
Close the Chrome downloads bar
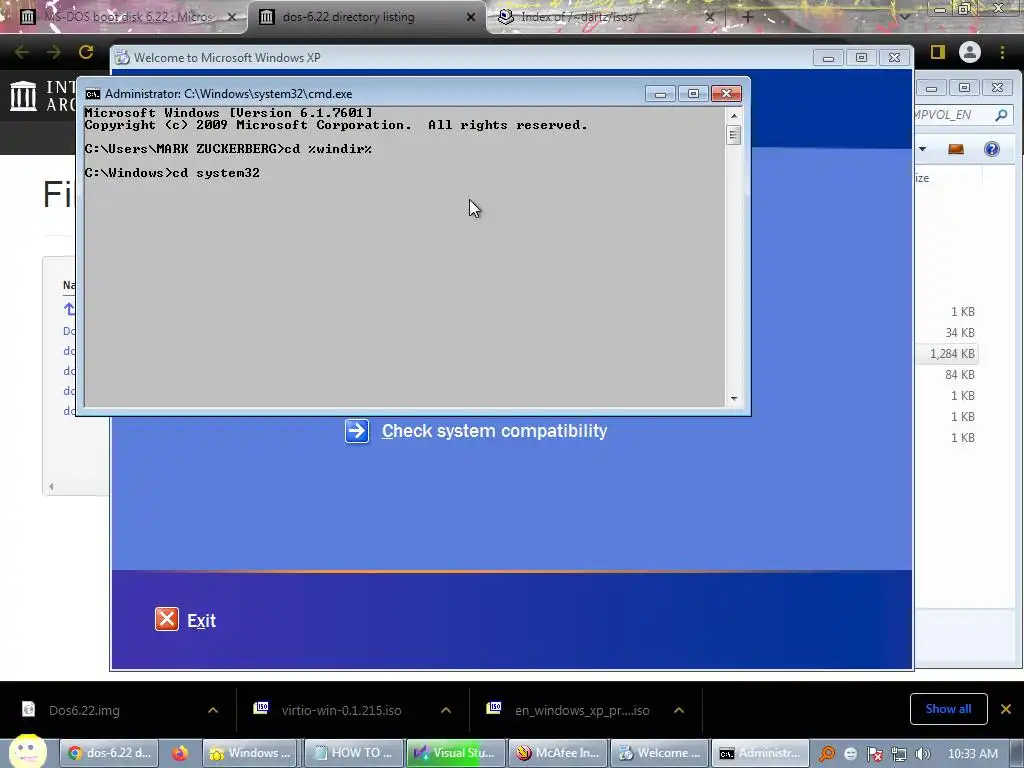click(1006, 709)
